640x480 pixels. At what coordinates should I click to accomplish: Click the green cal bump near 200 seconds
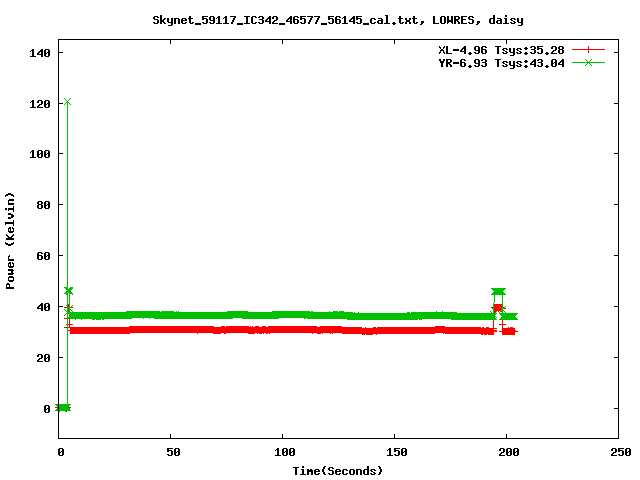(x=498, y=291)
